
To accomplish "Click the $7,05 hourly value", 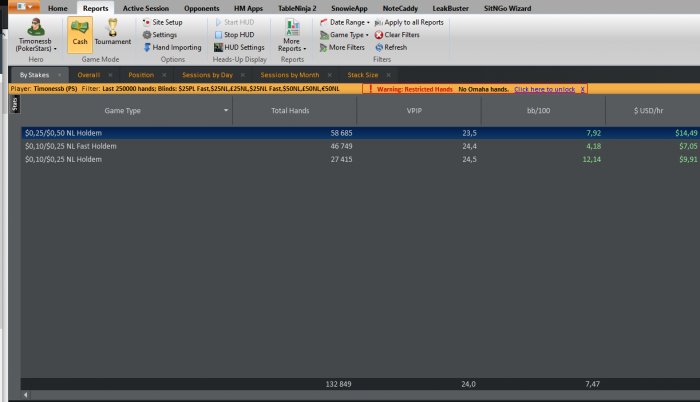I will (x=688, y=146).
